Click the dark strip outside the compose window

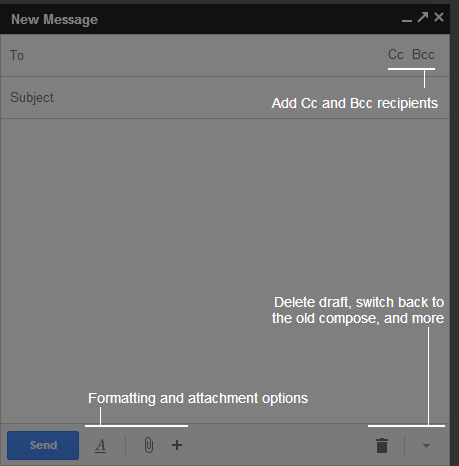tap(455, 233)
